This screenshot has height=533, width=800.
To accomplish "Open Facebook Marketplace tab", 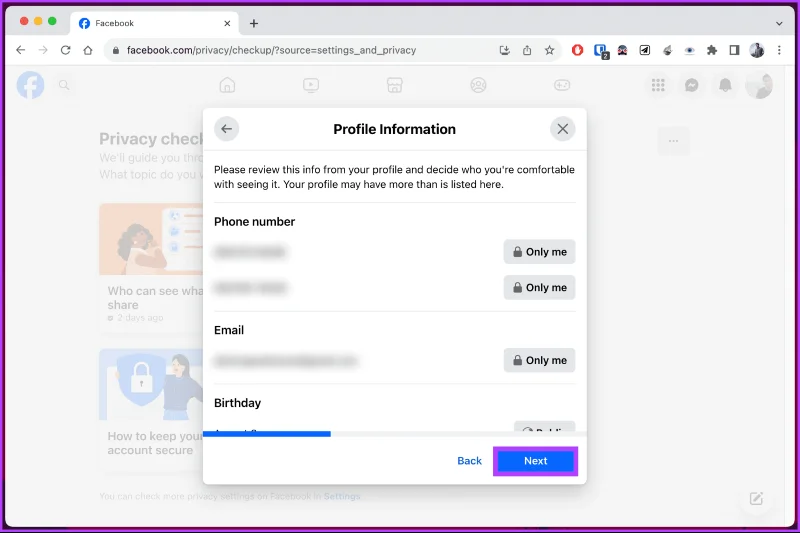I will click(x=394, y=85).
